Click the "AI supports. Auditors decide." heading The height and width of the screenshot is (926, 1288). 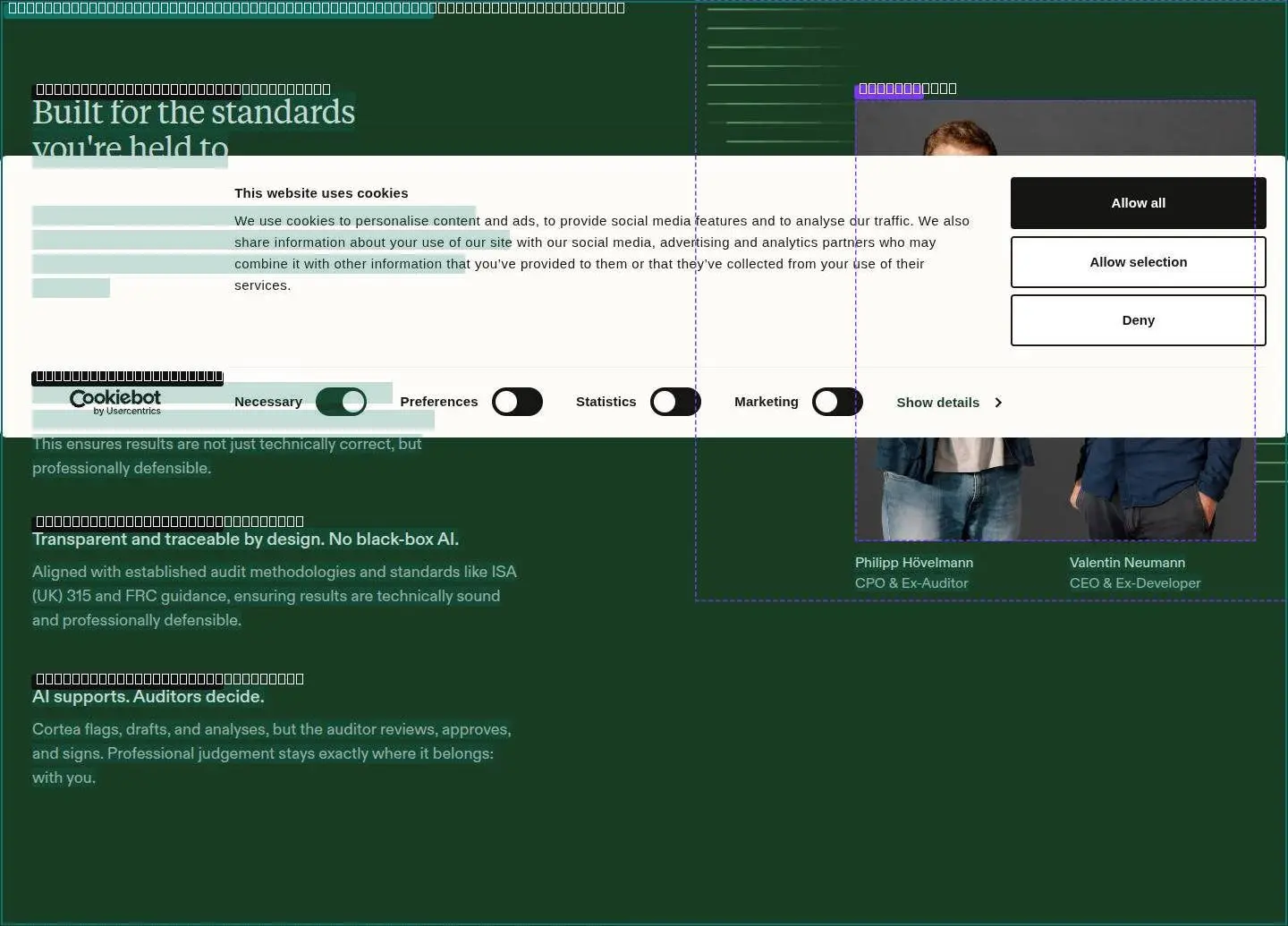(x=148, y=697)
